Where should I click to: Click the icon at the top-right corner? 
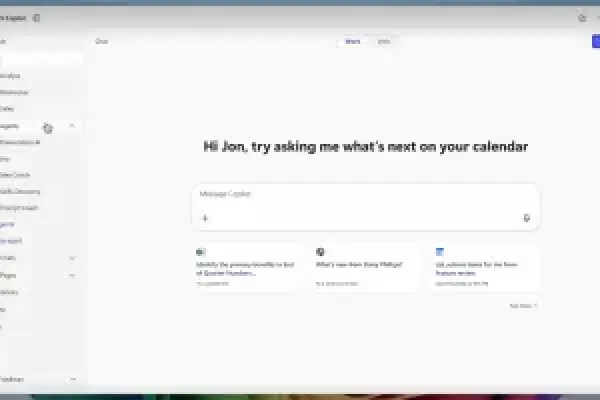click(582, 18)
